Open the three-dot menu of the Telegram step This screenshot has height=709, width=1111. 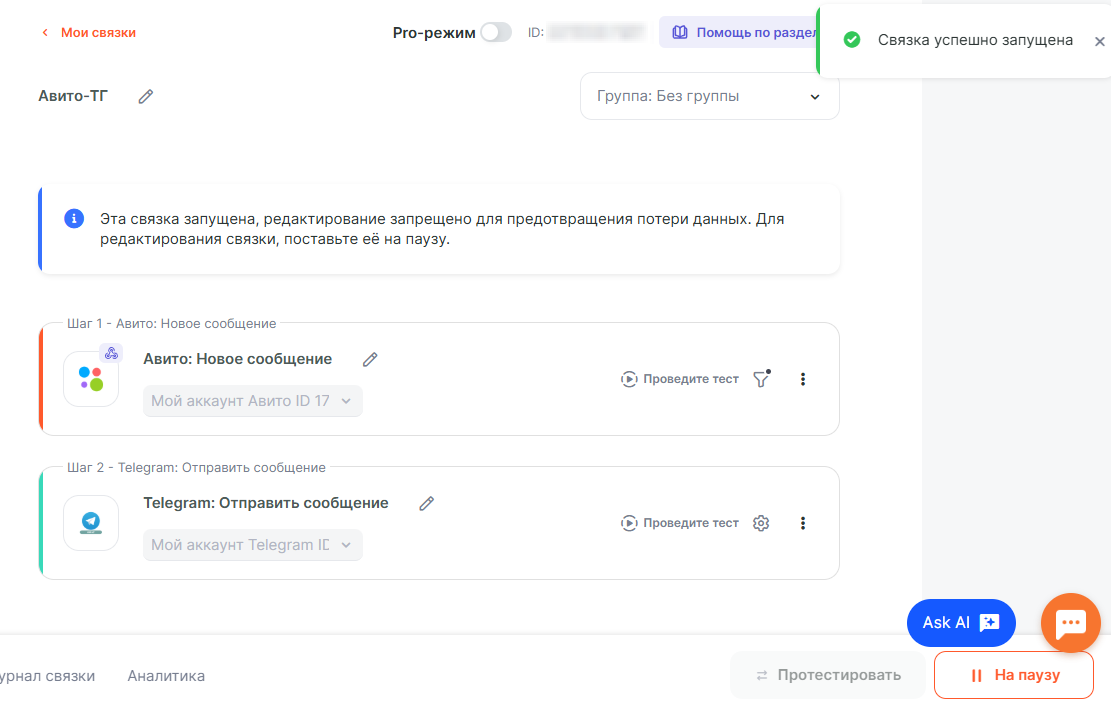802,523
